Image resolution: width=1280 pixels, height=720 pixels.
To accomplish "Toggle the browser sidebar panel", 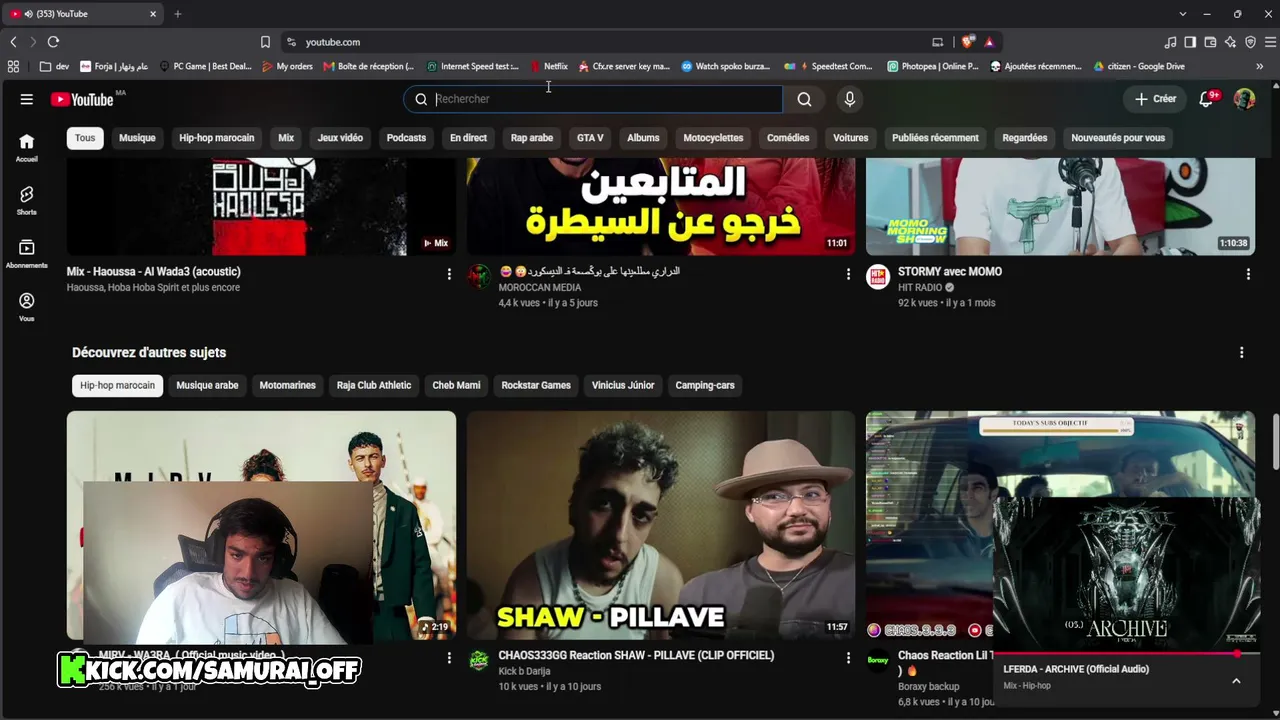I will (1190, 42).
